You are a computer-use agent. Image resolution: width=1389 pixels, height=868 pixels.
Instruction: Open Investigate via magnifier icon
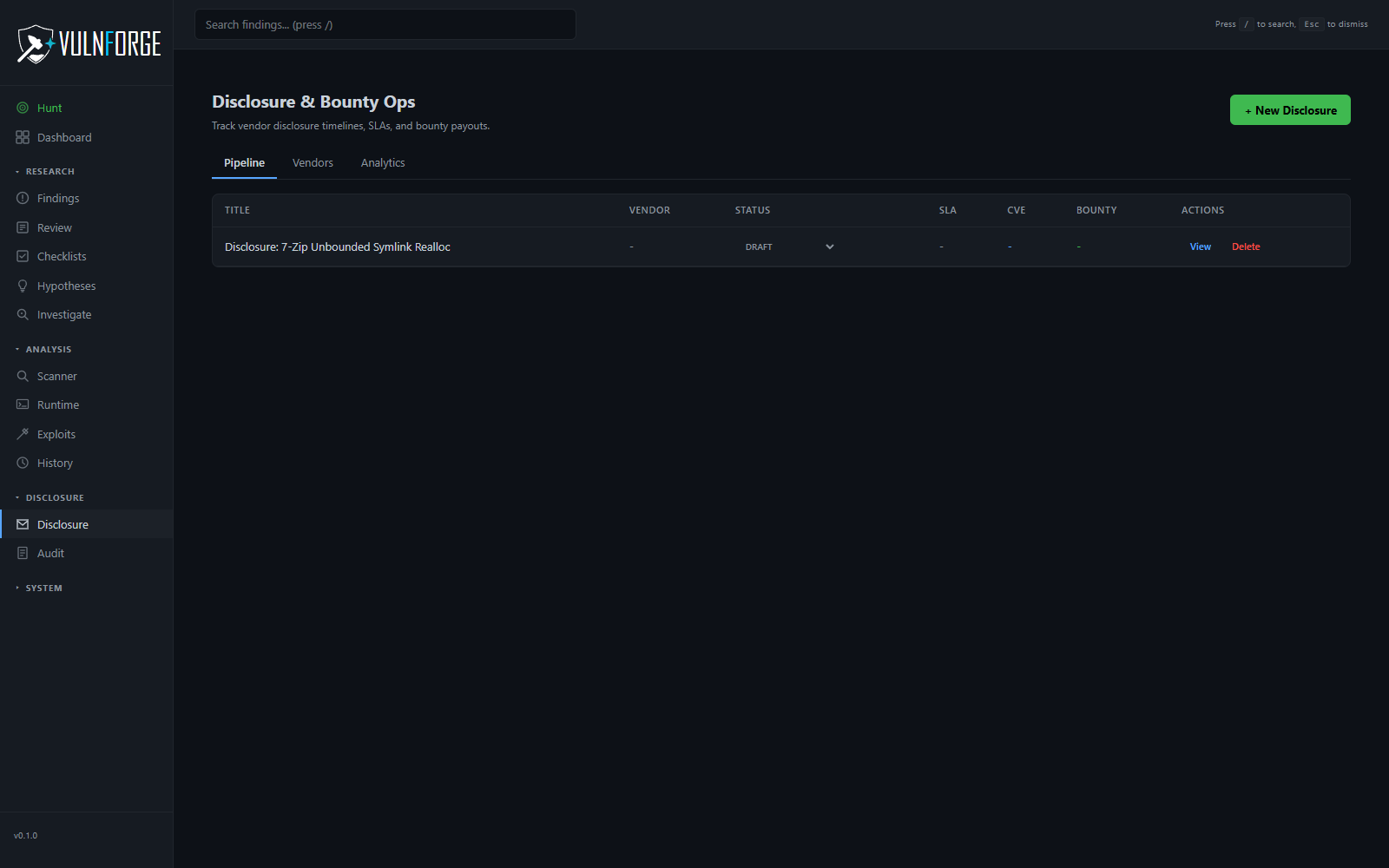click(x=23, y=314)
